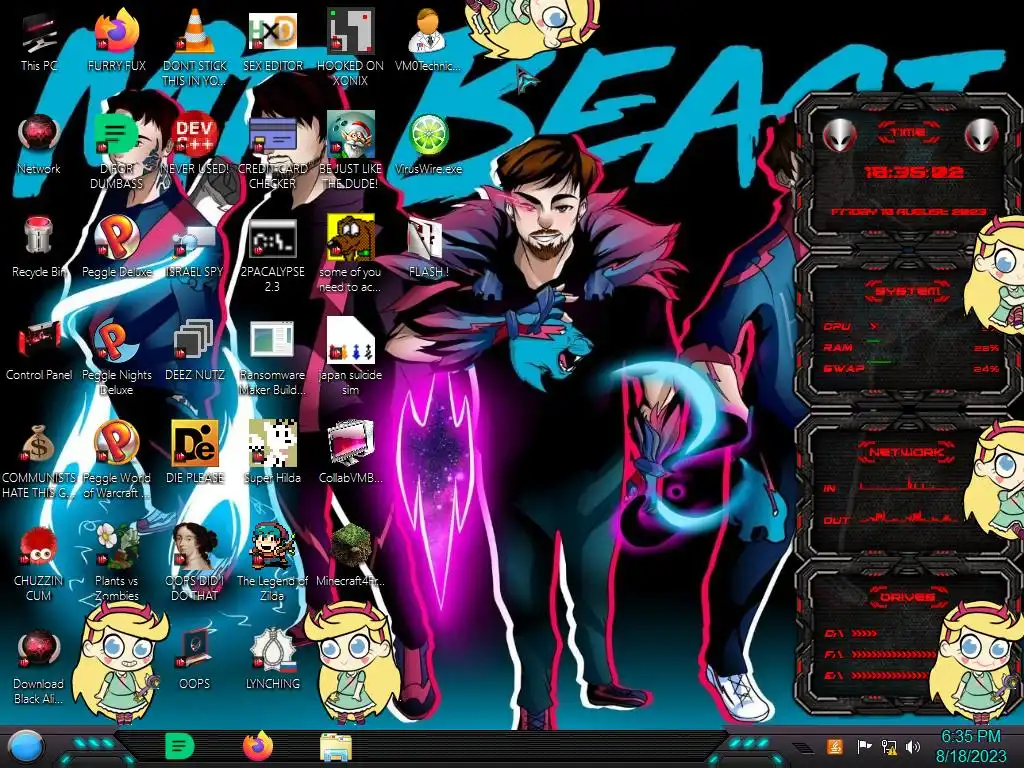Viewport: 1024px width, 768px height.
Task: Click the left alien head logo on the widget
Action: click(839, 136)
